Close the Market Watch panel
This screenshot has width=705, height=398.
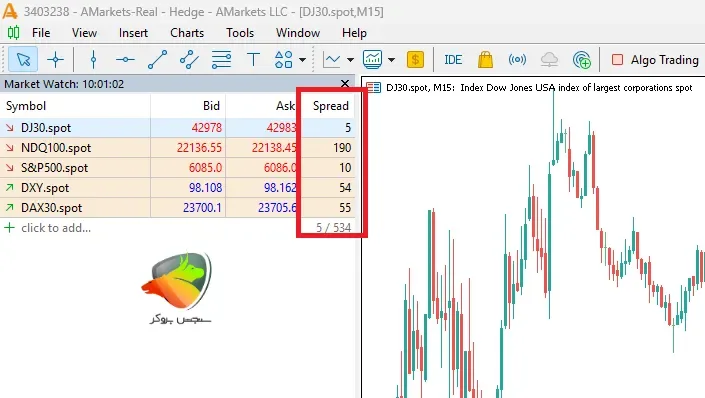[x=345, y=84]
